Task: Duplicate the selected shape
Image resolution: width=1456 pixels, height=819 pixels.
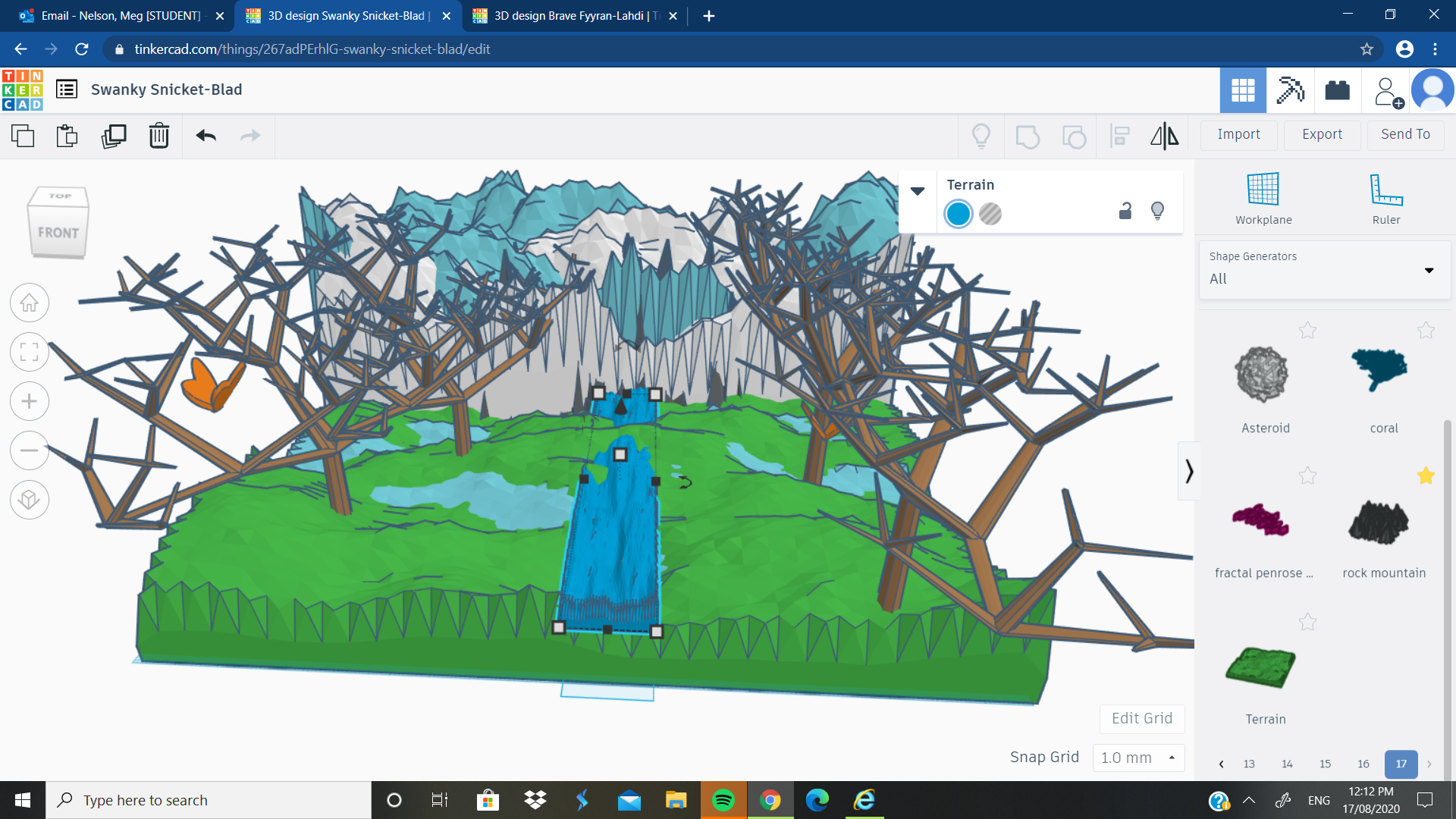Action: tap(113, 136)
